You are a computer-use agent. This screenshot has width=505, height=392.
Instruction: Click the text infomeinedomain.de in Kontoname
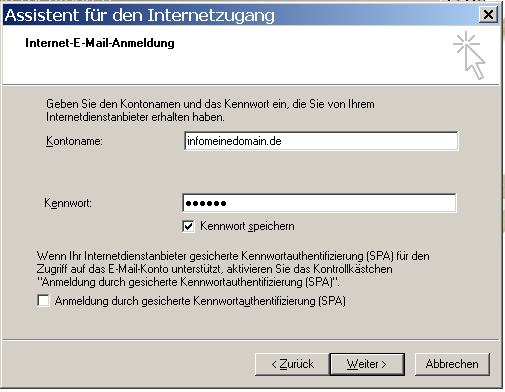click(x=234, y=141)
